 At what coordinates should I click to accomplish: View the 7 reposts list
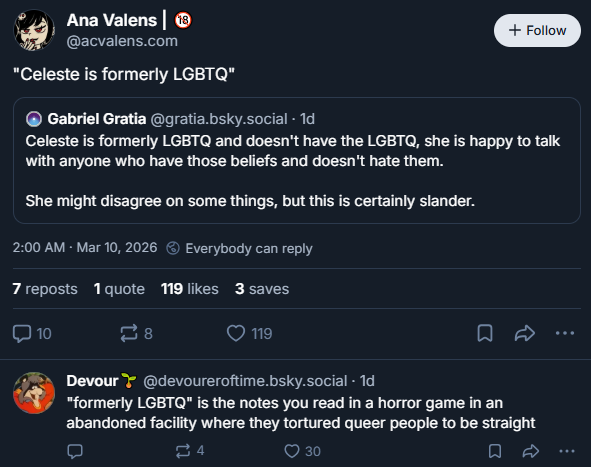coord(45,289)
